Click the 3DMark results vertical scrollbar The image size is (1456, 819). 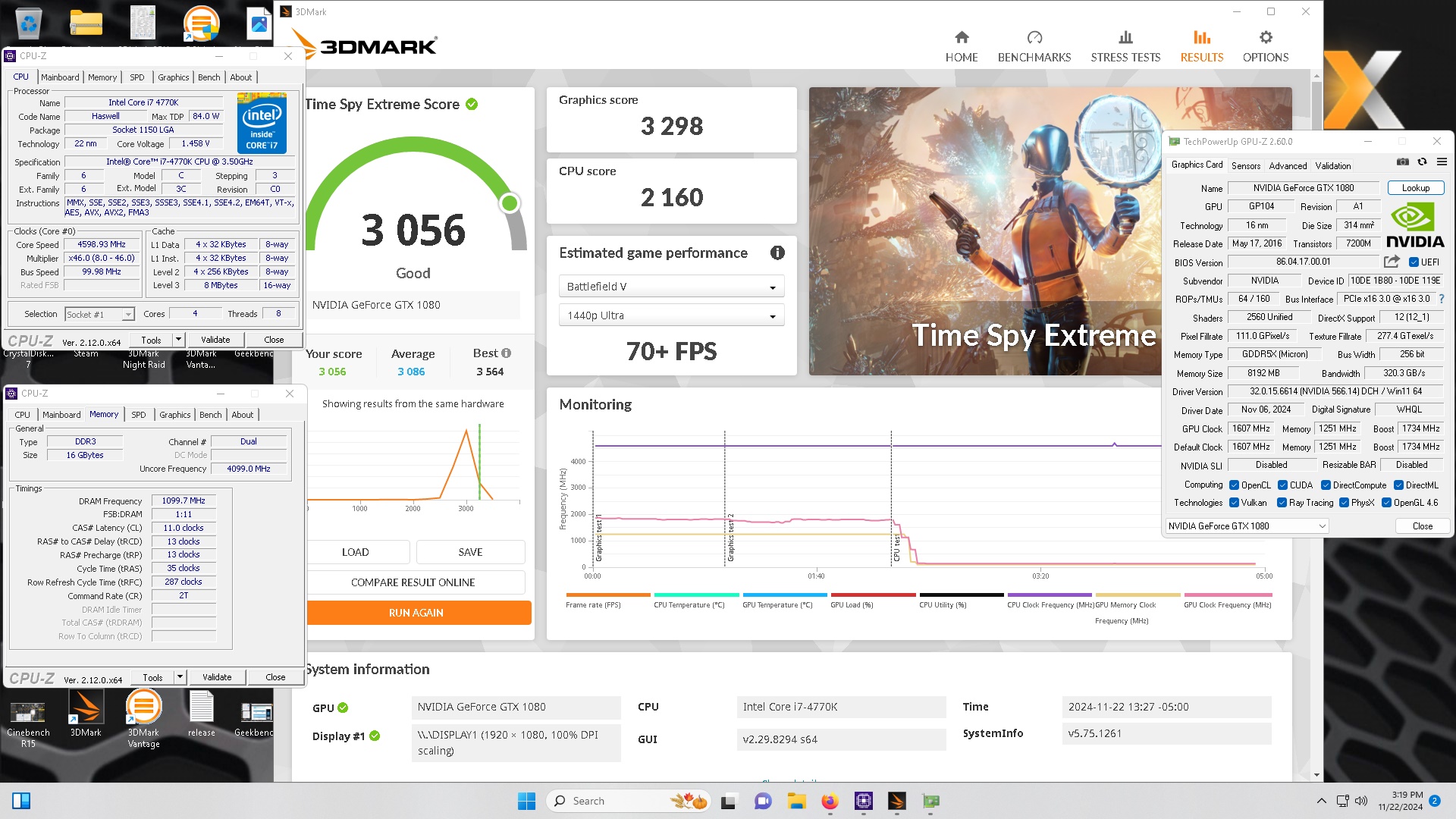[x=1316, y=425]
